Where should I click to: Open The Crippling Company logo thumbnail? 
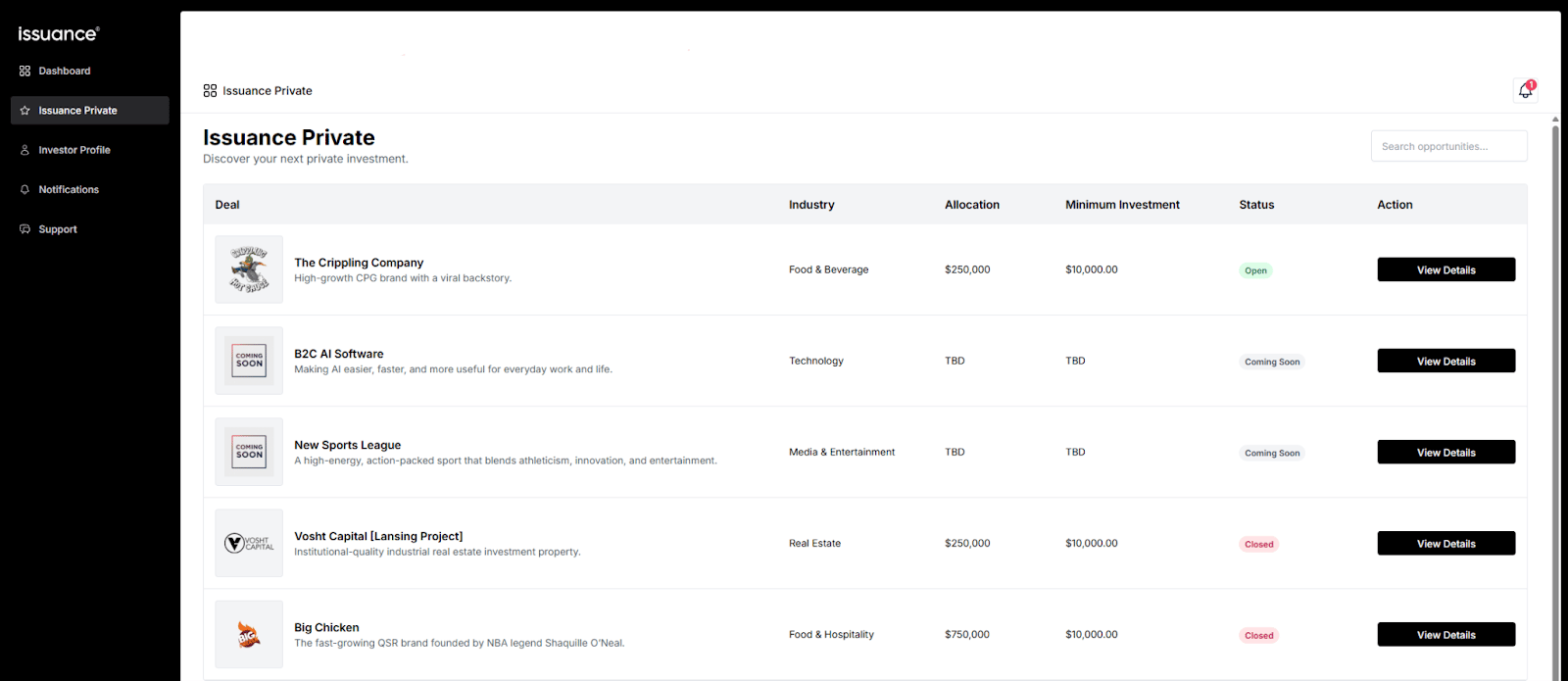[x=249, y=269]
